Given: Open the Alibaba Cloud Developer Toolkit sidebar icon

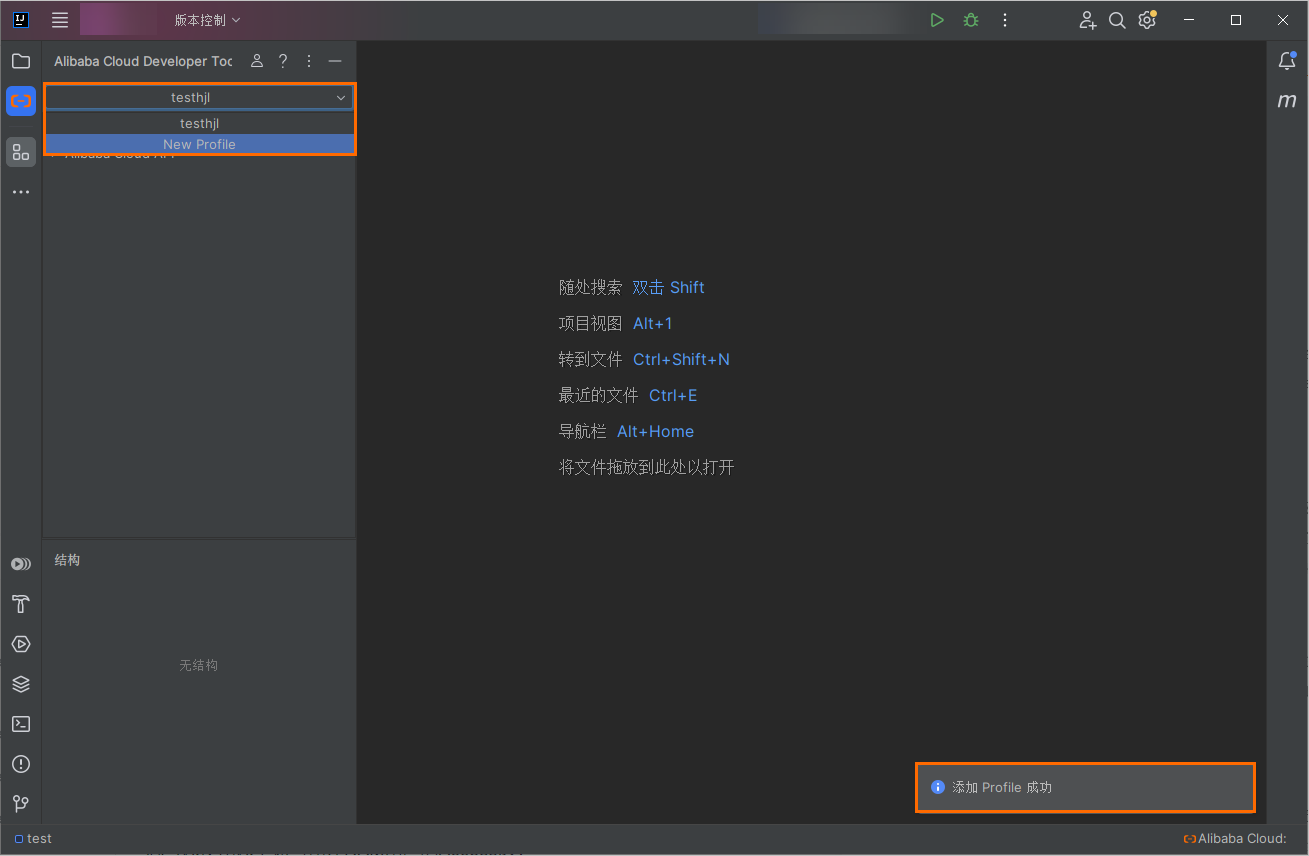Looking at the screenshot, I should click(21, 101).
